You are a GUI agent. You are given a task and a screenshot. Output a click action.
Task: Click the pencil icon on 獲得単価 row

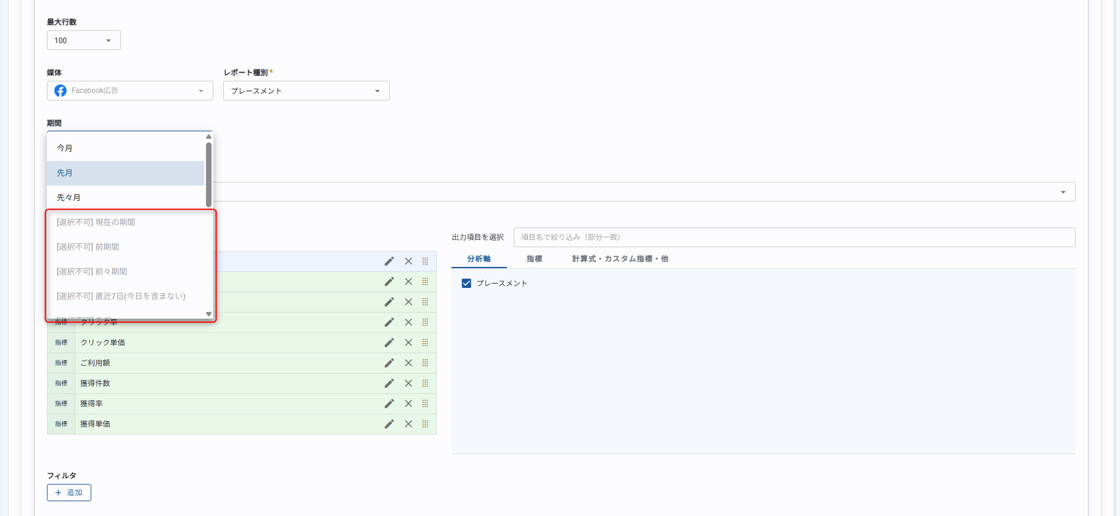click(x=389, y=424)
